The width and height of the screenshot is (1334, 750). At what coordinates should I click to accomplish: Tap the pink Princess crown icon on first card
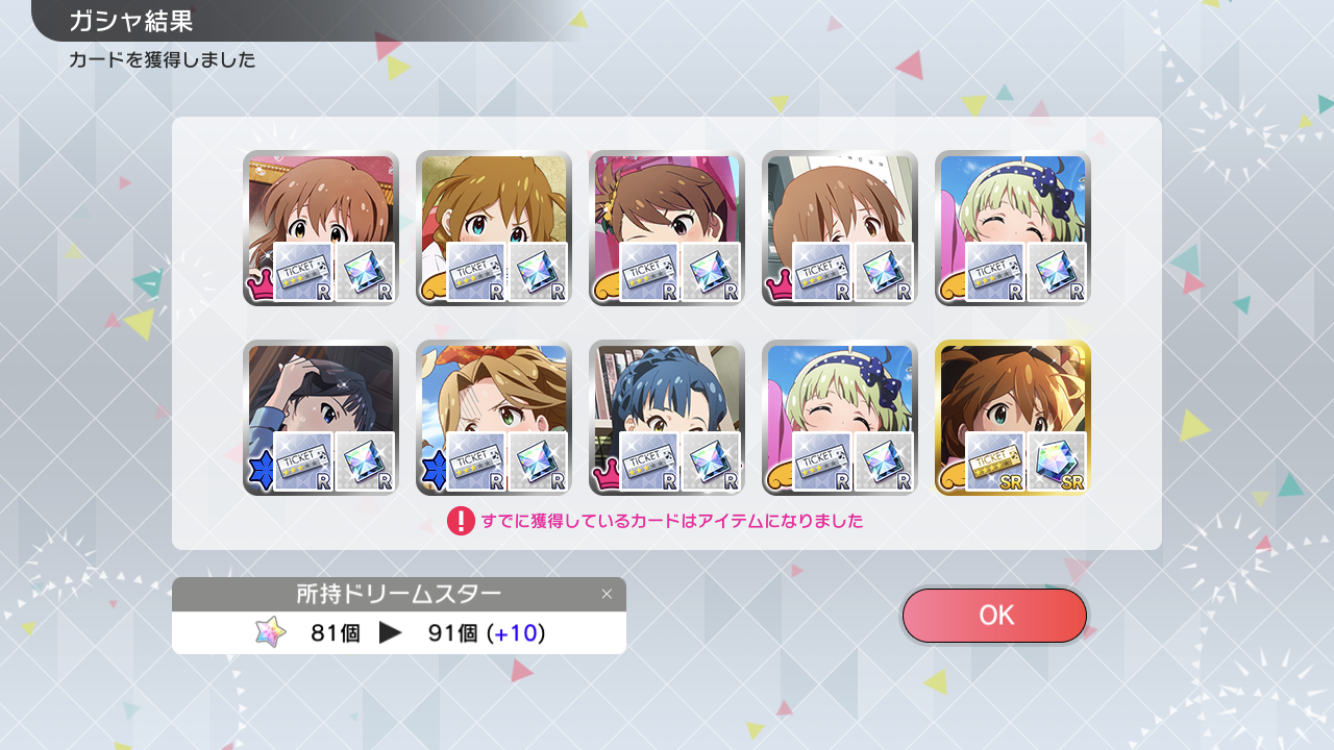(x=260, y=287)
